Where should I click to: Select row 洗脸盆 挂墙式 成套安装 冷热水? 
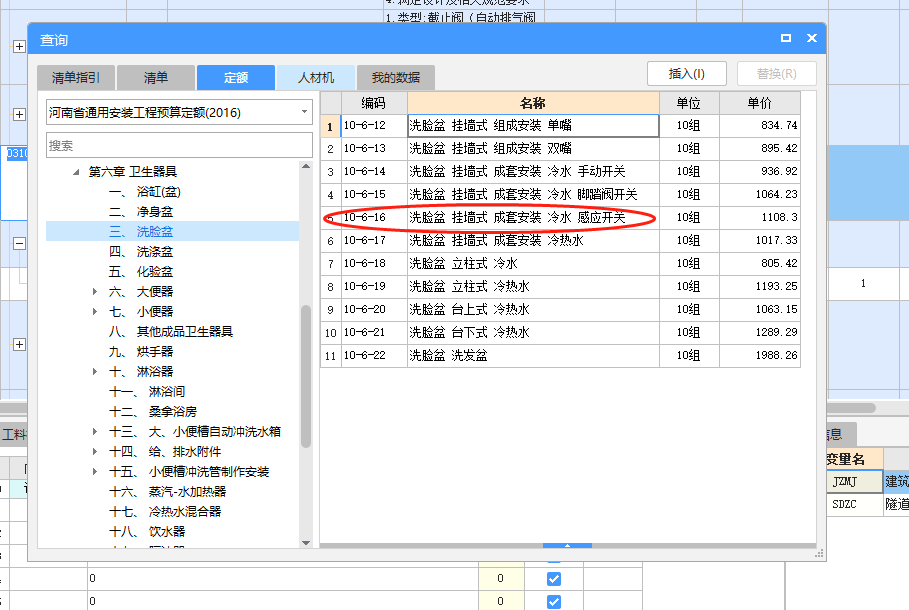pyautogui.click(x=560, y=241)
